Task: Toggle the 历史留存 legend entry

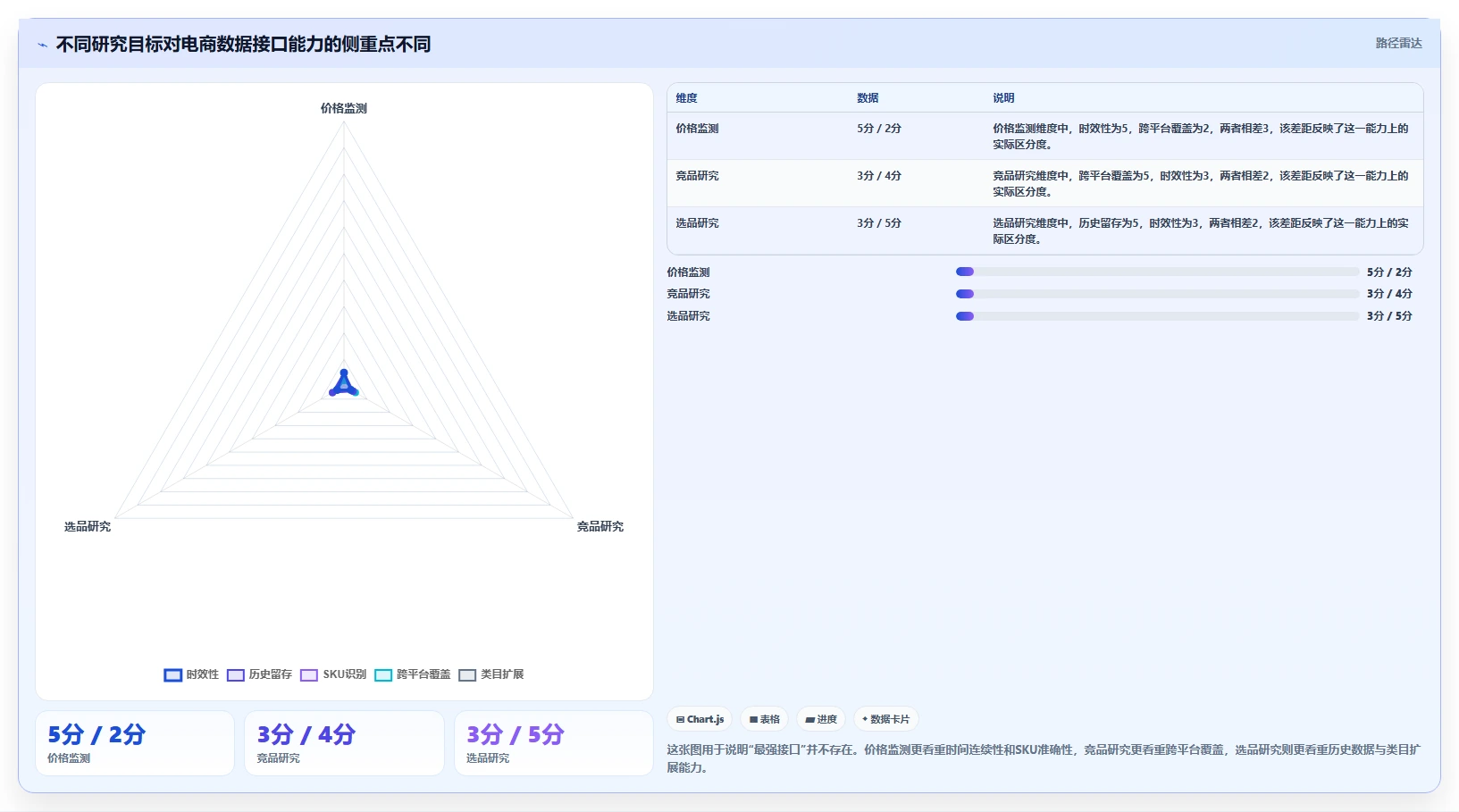Action: [x=259, y=674]
